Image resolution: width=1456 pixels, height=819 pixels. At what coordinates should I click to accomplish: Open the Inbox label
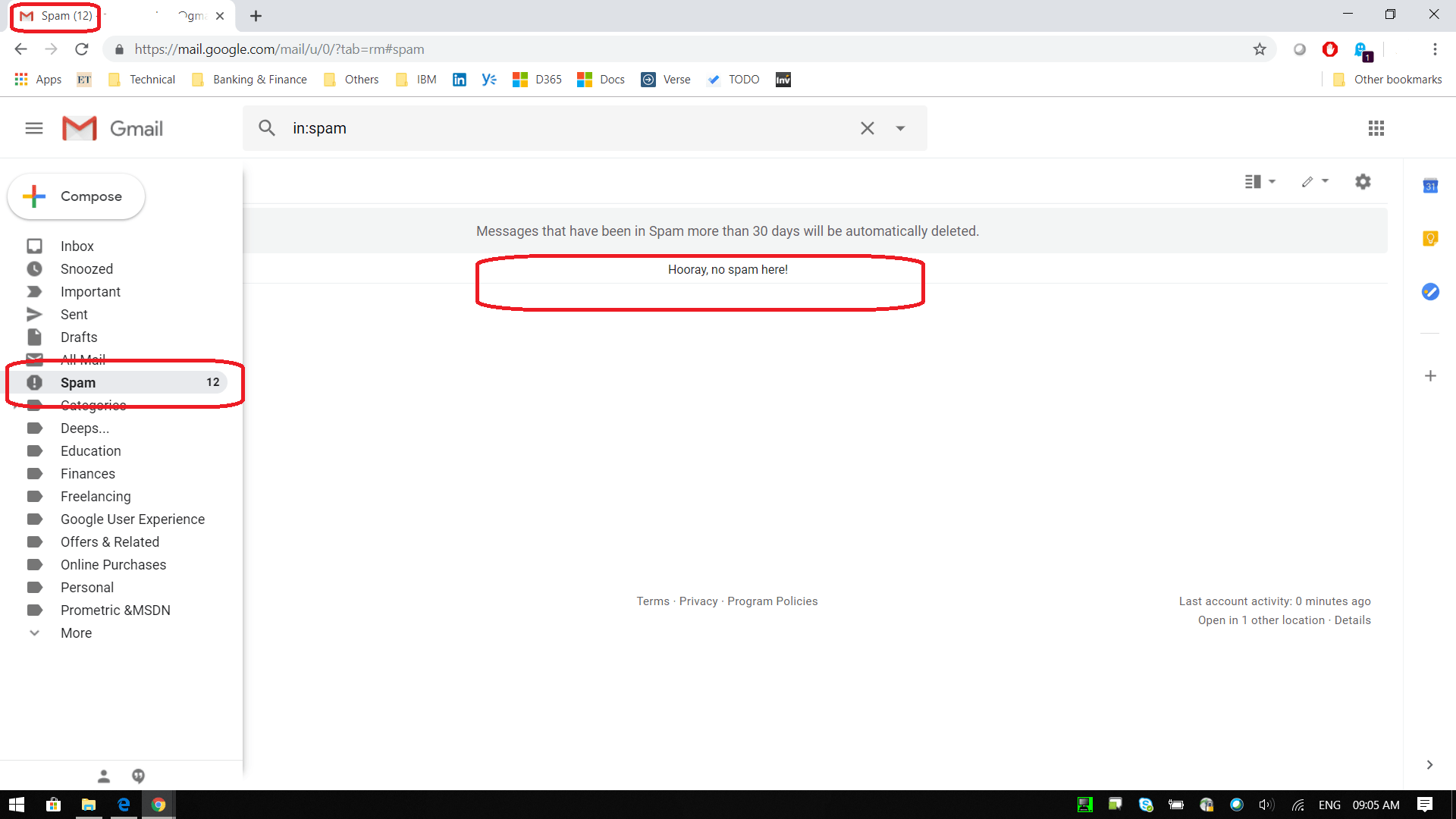point(77,246)
